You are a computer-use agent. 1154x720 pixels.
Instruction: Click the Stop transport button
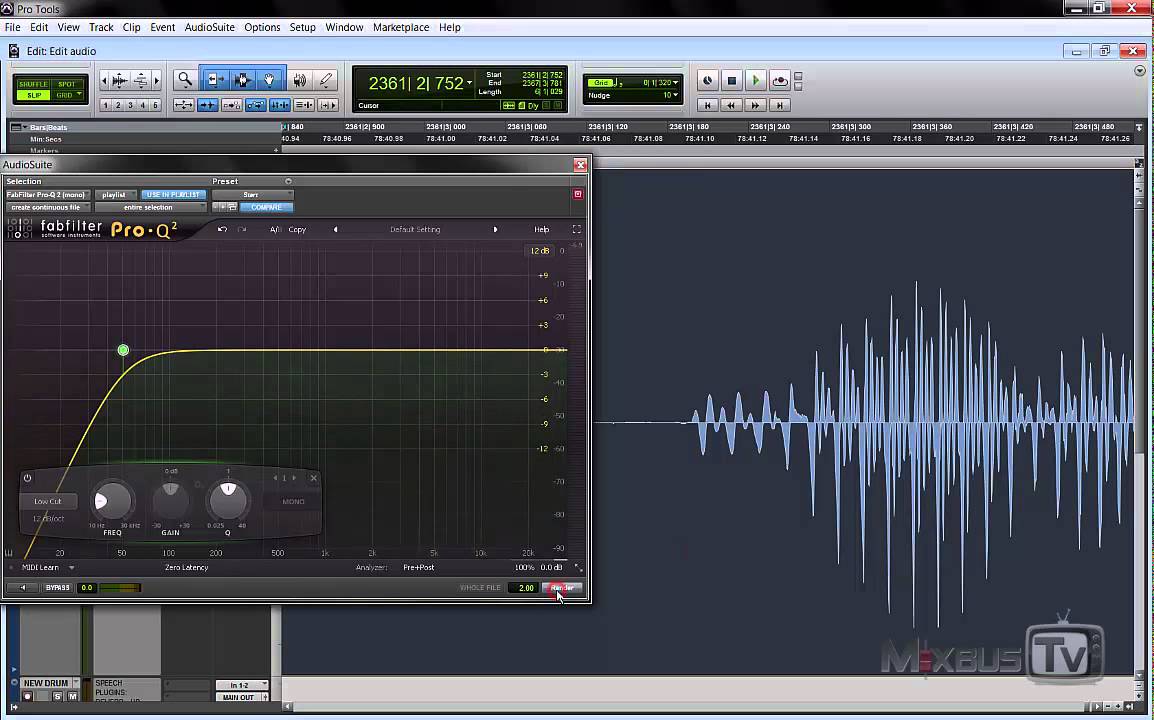pos(732,80)
